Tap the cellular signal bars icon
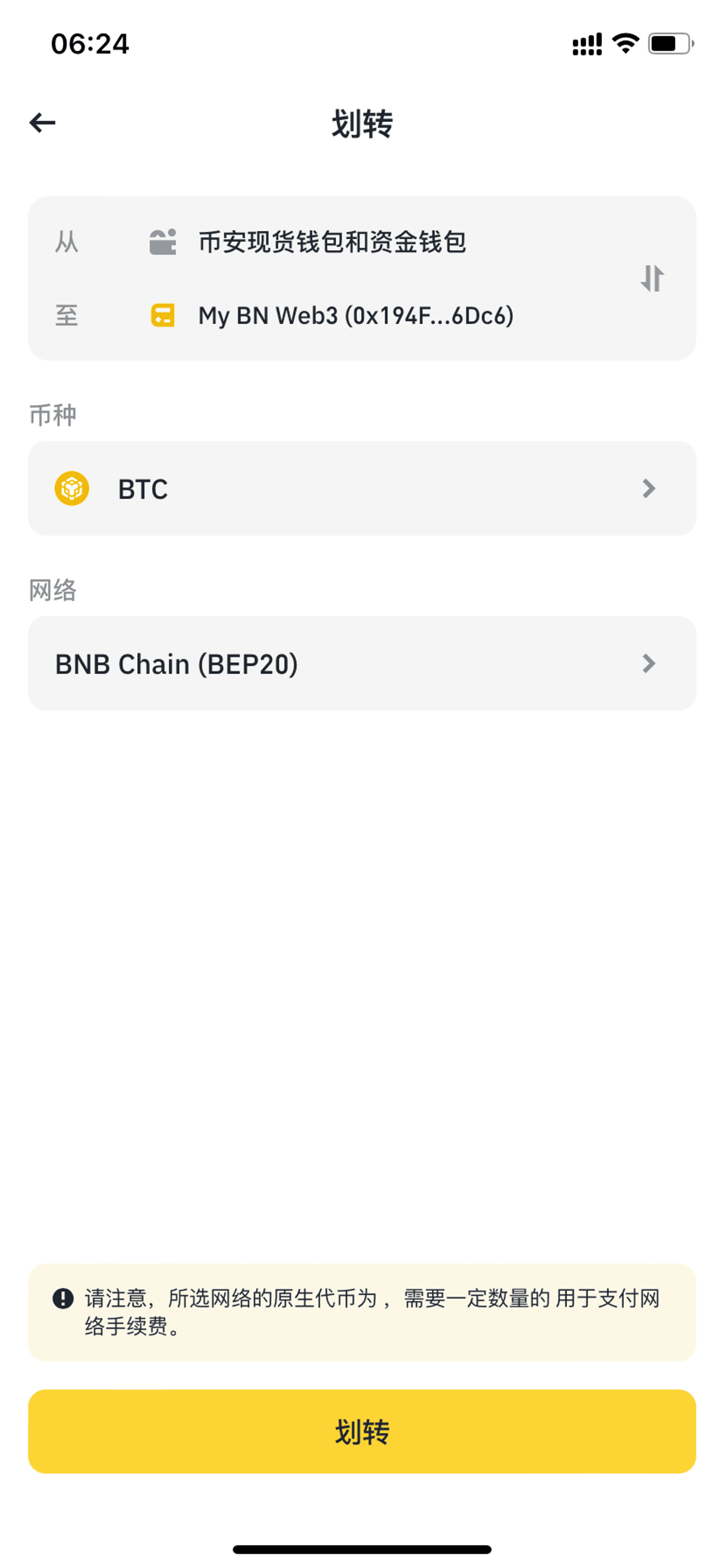 [x=587, y=44]
